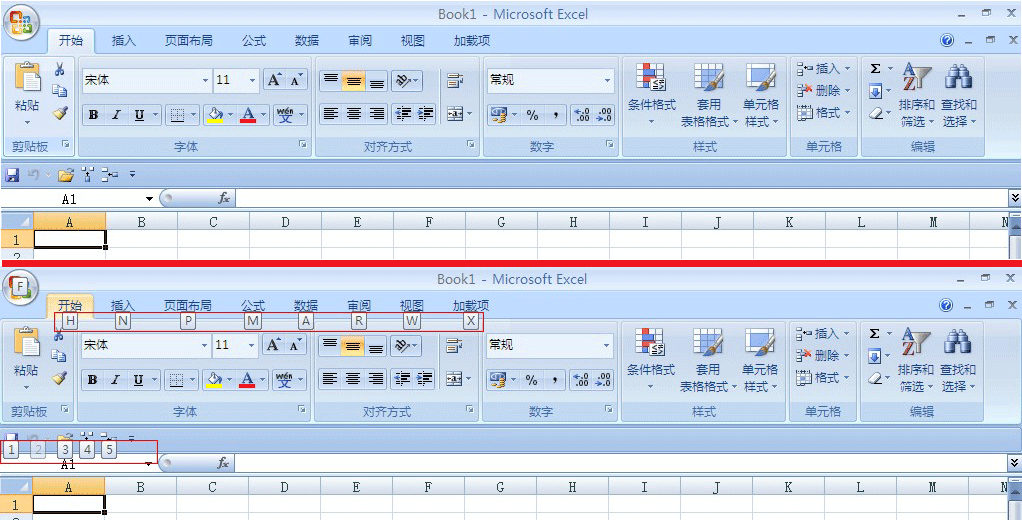Click 插入 cells button in upper window
The image size is (1022, 520).
(825, 68)
